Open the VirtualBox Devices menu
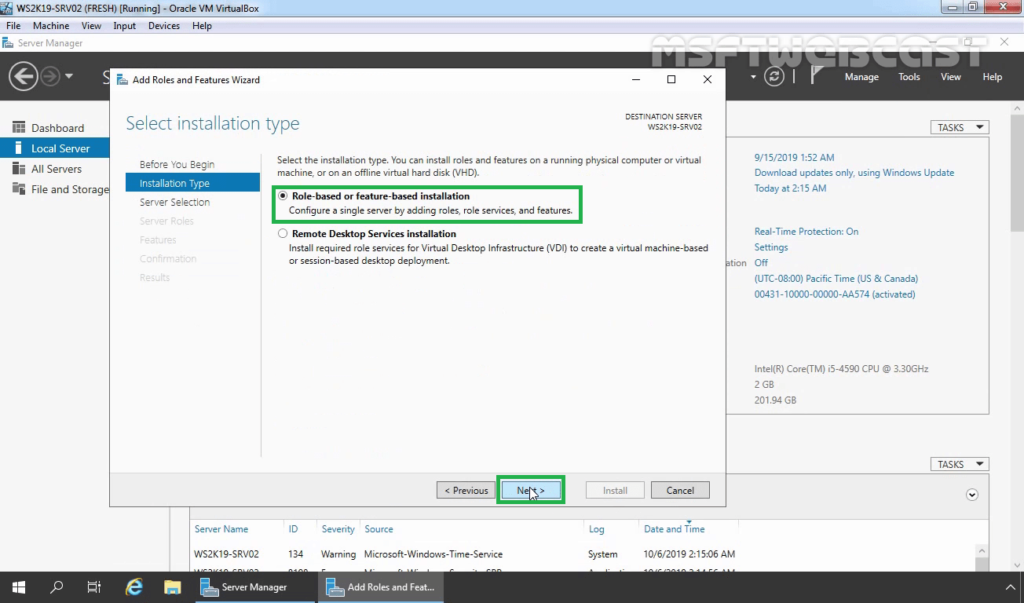Screen dimensions: 1024x603 click(x=164, y=25)
